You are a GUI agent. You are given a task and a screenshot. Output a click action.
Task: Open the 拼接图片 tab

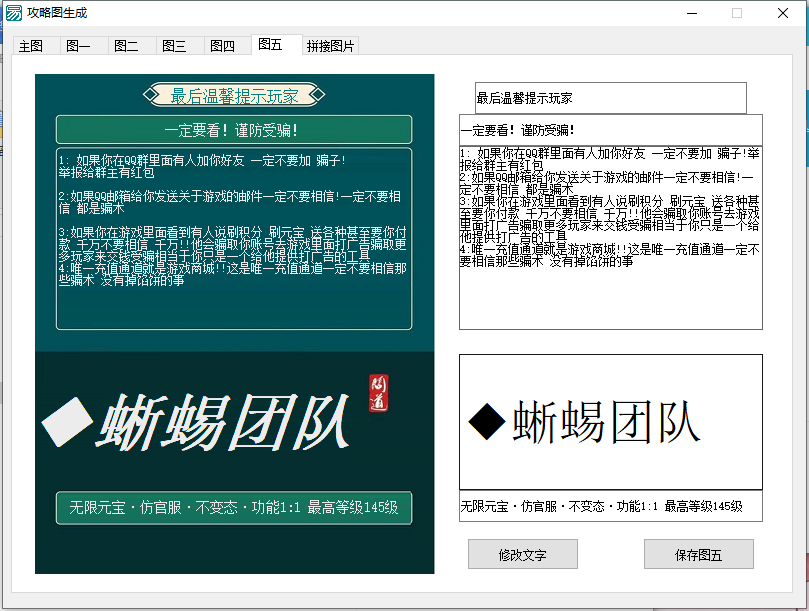tap(330, 46)
